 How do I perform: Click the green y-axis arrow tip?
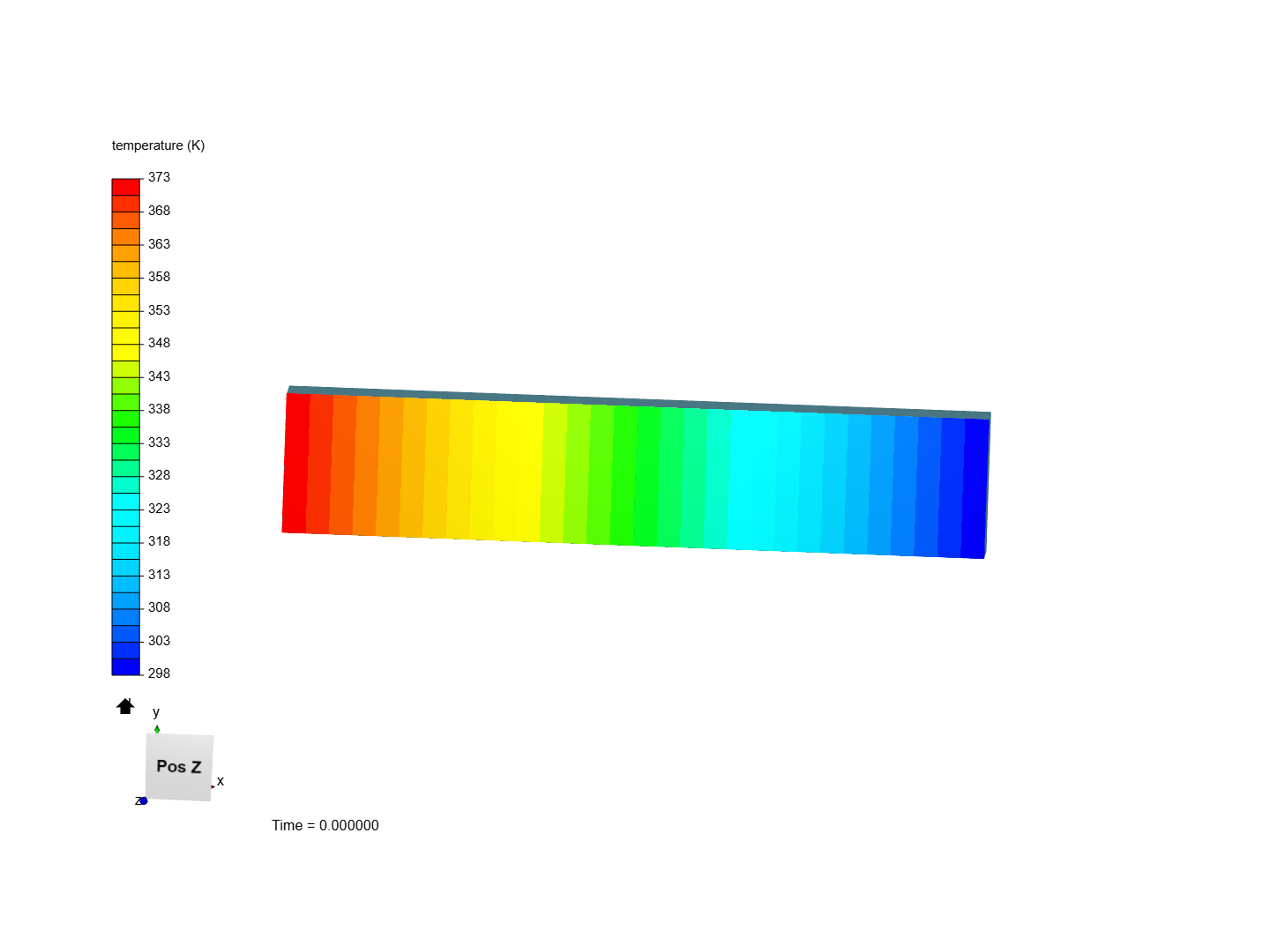click(157, 729)
